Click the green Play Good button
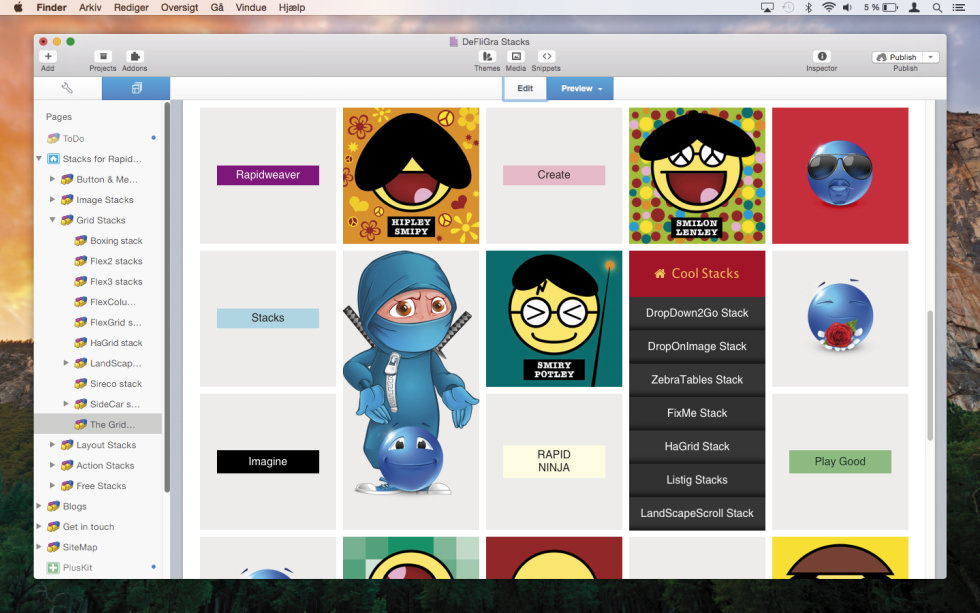 click(x=840, y=461)
